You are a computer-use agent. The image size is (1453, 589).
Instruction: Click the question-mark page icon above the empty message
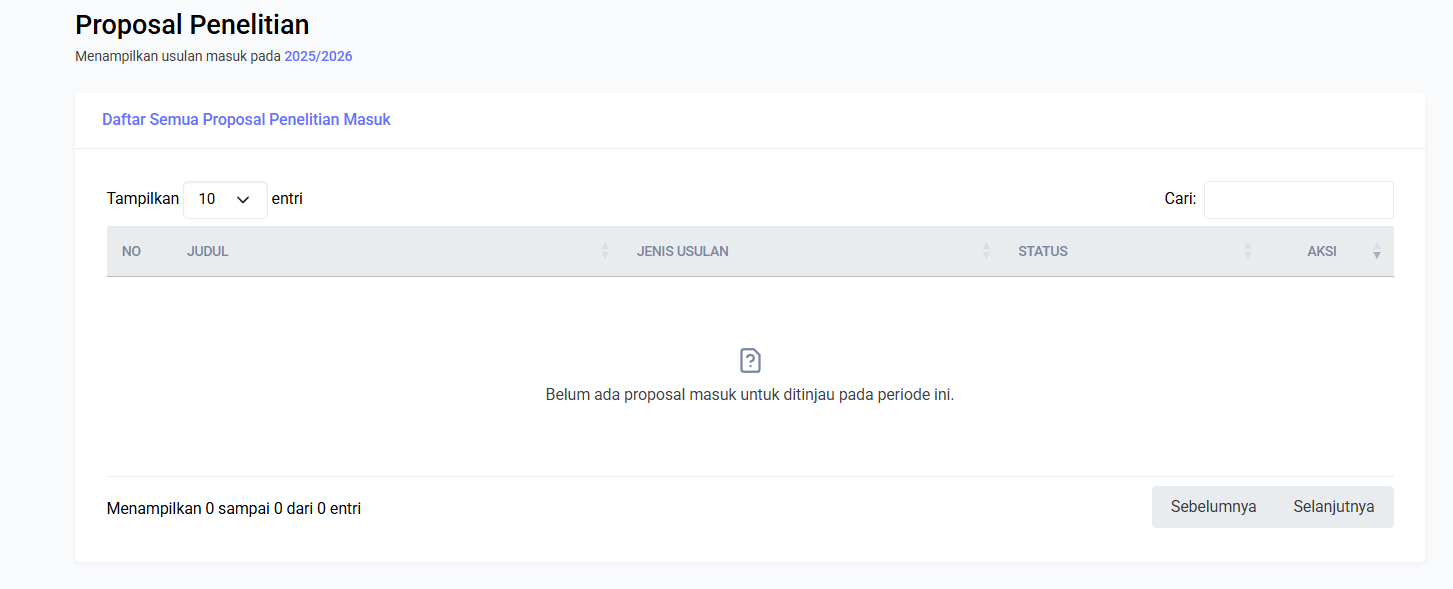tap(748, 360)
